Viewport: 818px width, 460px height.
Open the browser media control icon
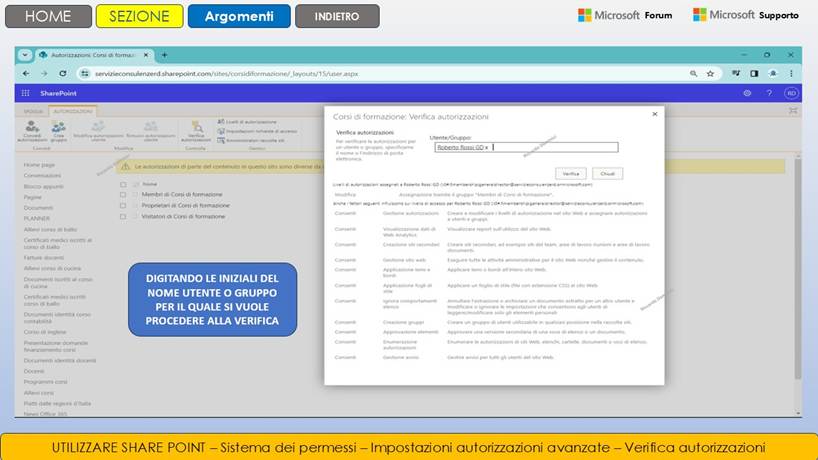[x=736, y=74]
